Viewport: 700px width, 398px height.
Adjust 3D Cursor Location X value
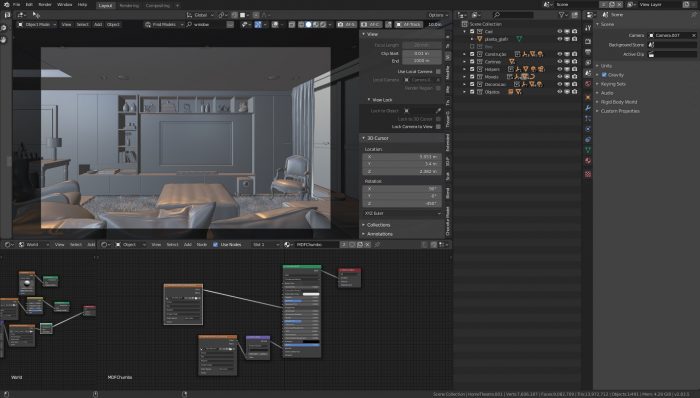(402, 157)
